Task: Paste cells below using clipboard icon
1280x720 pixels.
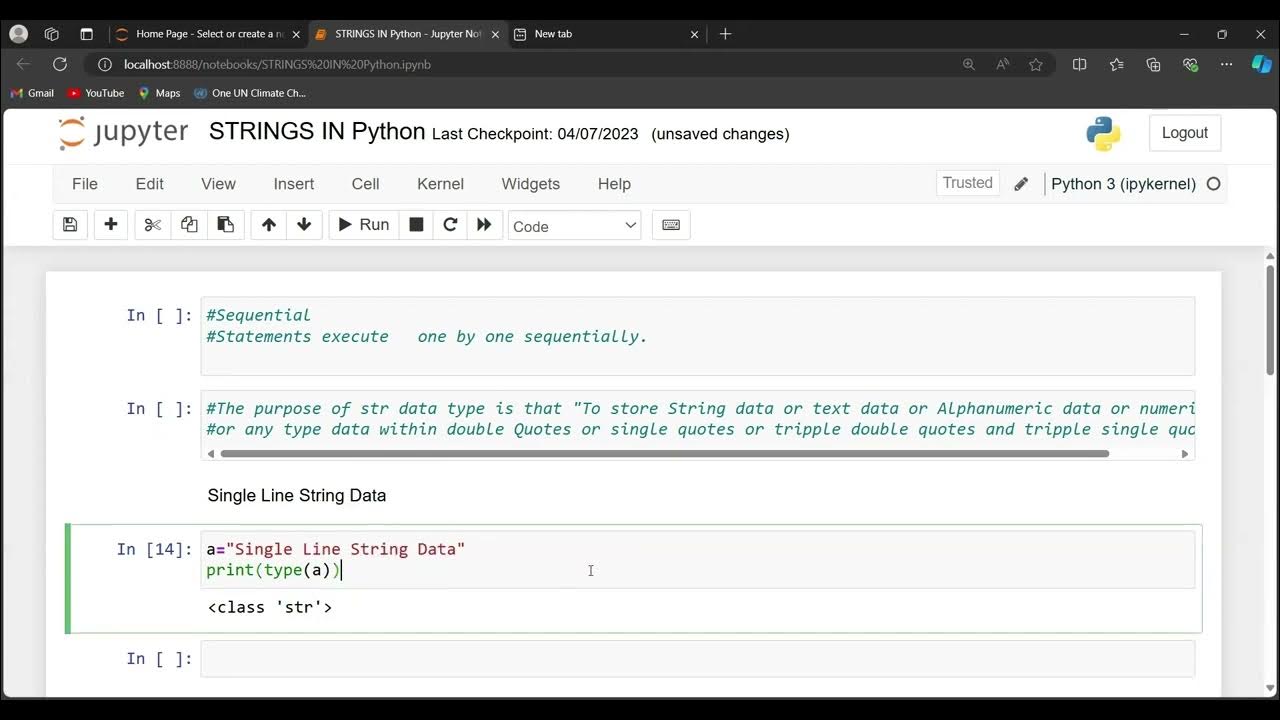Action: point(226,225)
